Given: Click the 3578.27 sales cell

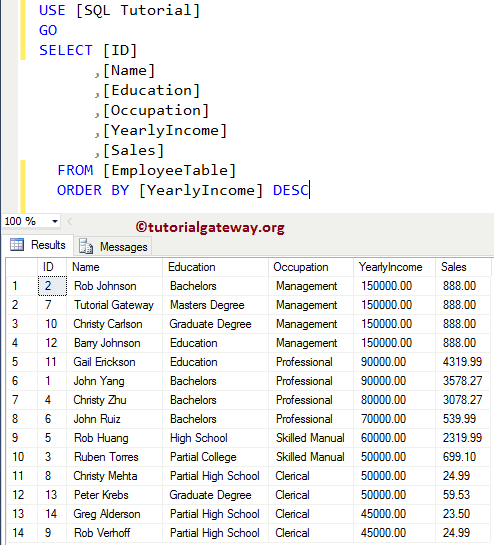Looking at the screenshot, I should tap(463, 381).
